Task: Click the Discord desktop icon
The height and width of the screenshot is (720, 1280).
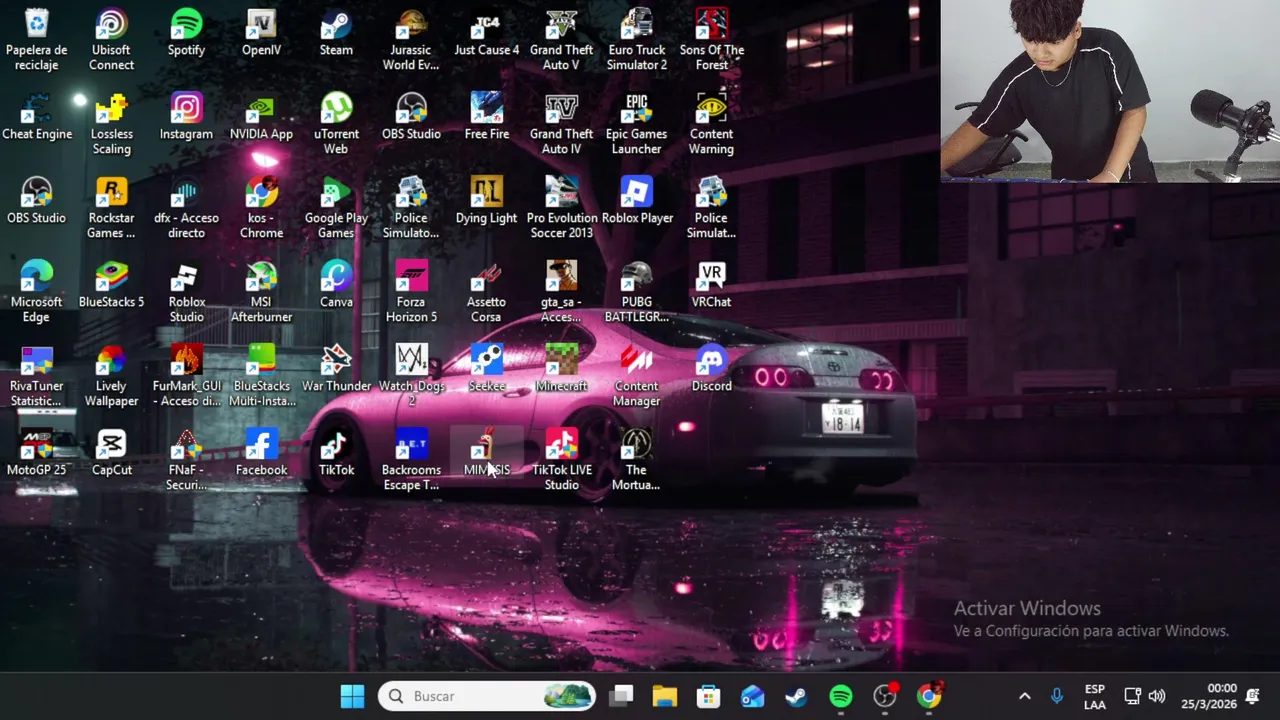Action: (711, 369)
